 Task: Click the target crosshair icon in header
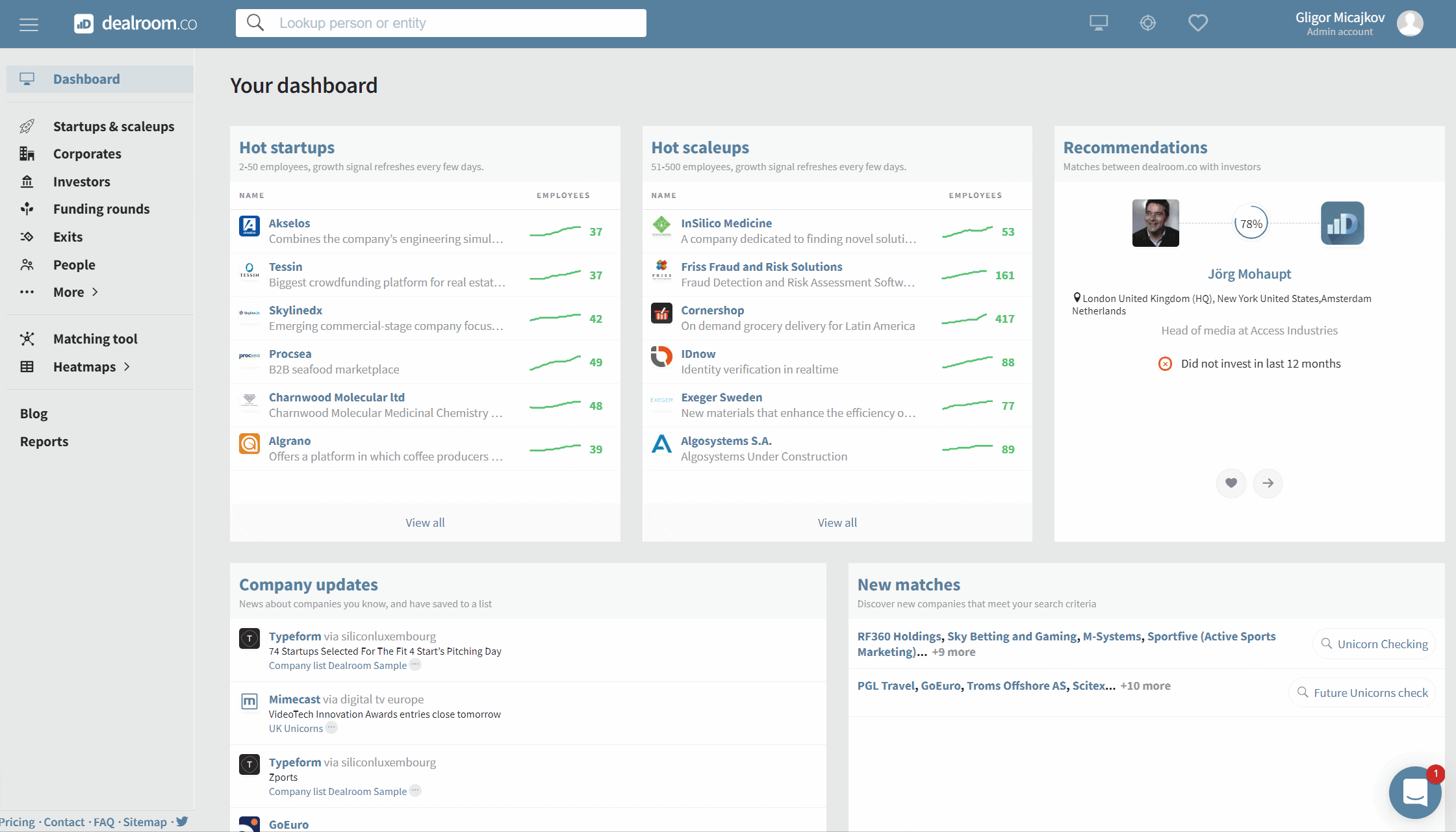(1147, 23)
